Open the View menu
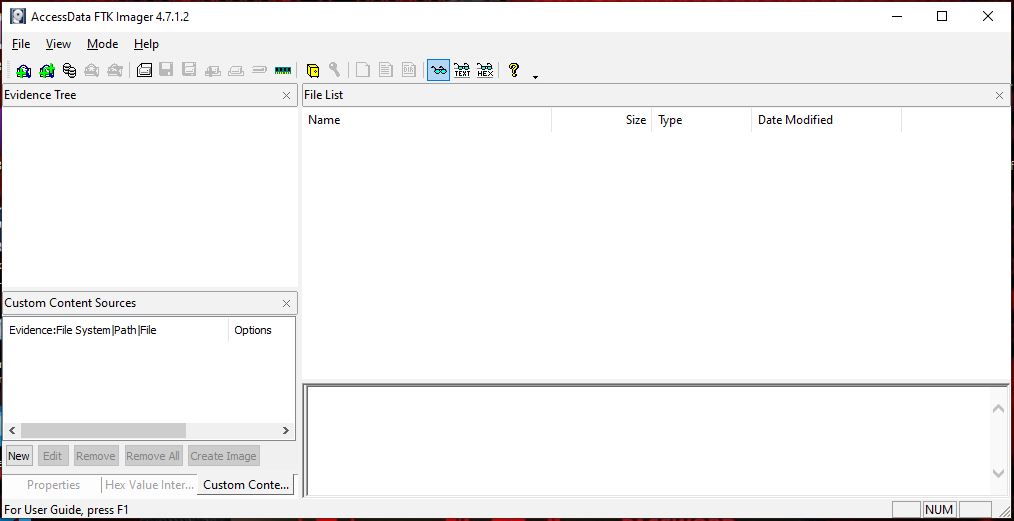The width and height of the screenshot is (1014, 521). click(59, 44)
